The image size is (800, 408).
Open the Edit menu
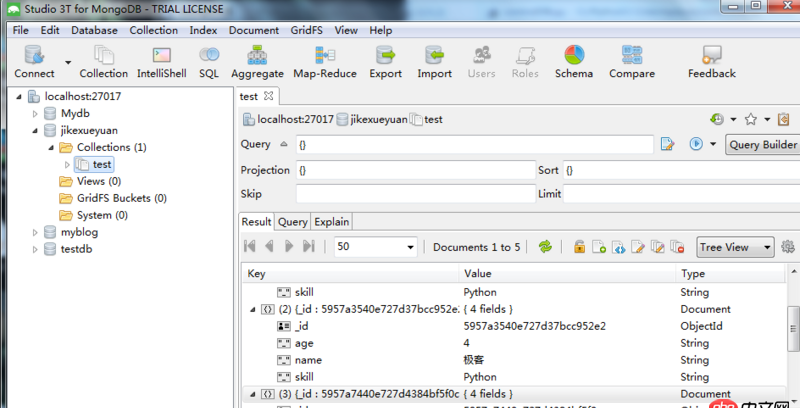coord(50,30)
